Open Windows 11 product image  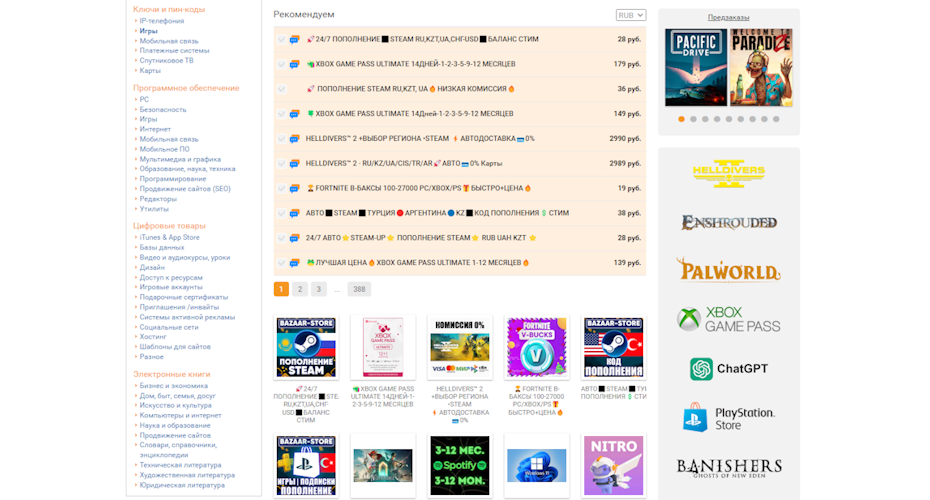pyautogui.click(x=537, y=466)
